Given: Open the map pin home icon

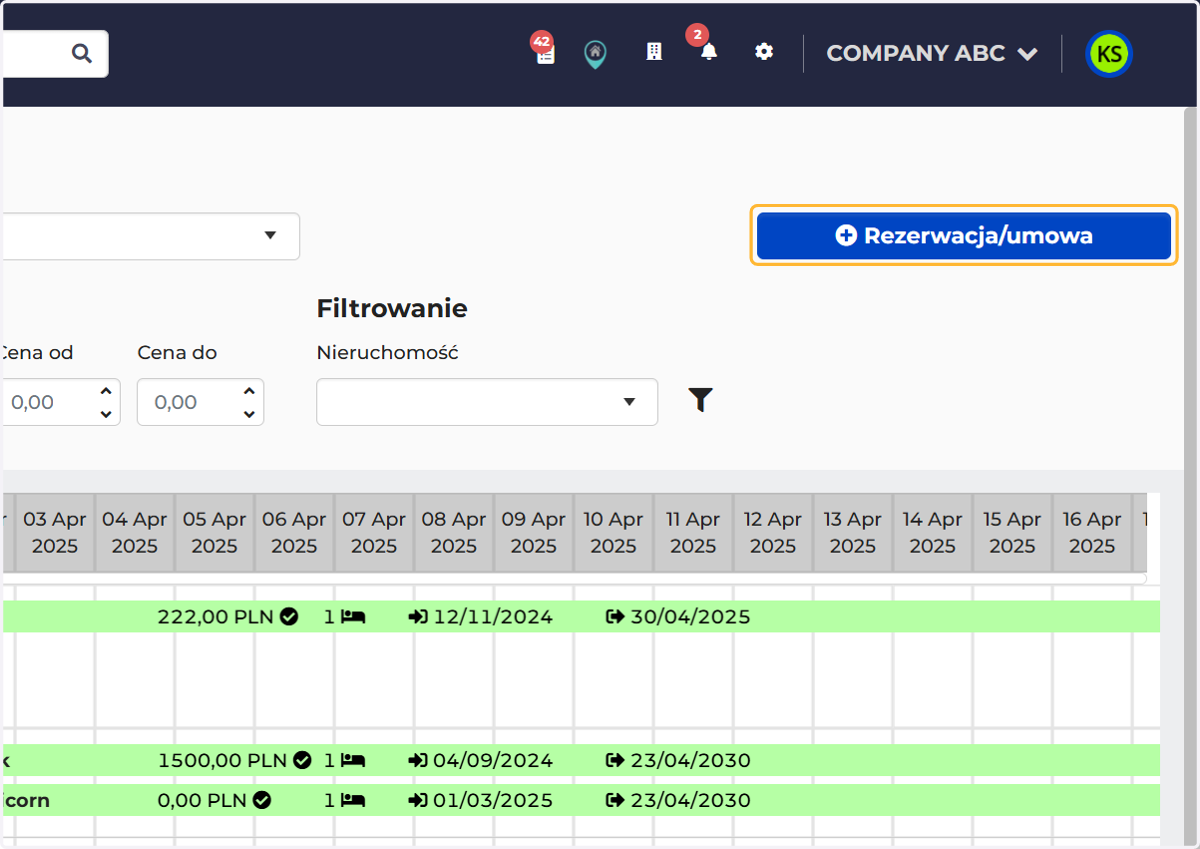Looking at the screenshot, I should pyautogui.click(x=595, y=54).
